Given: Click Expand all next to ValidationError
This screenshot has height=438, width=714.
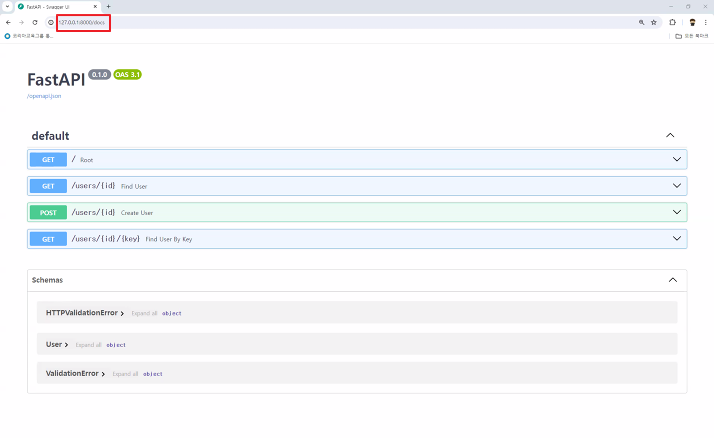Looking at the screenshot, I should click(125, 374).
